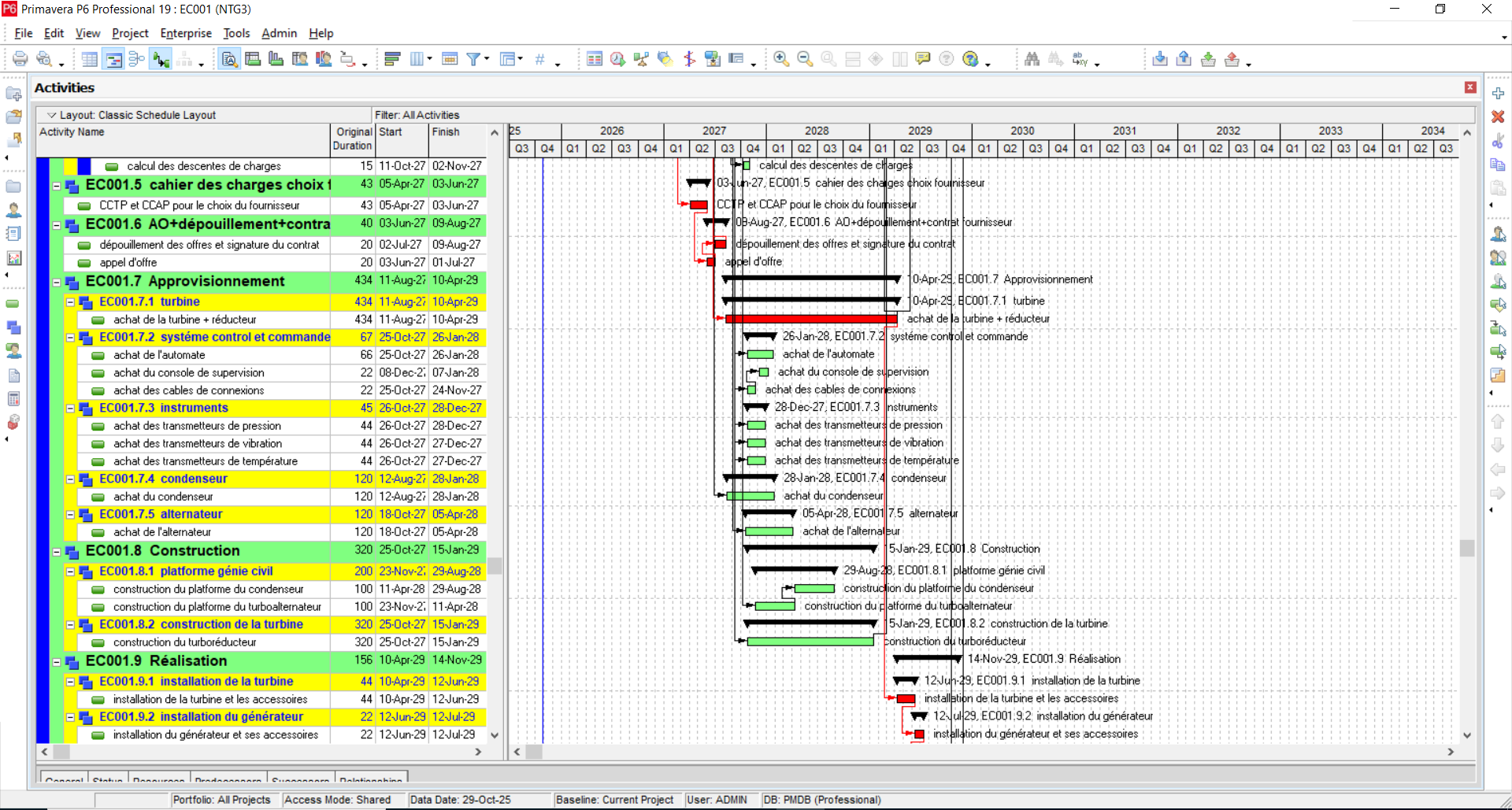1512x810 pixels.
Task: Click the Timescale toolbar icon
Action: [450, 59]
